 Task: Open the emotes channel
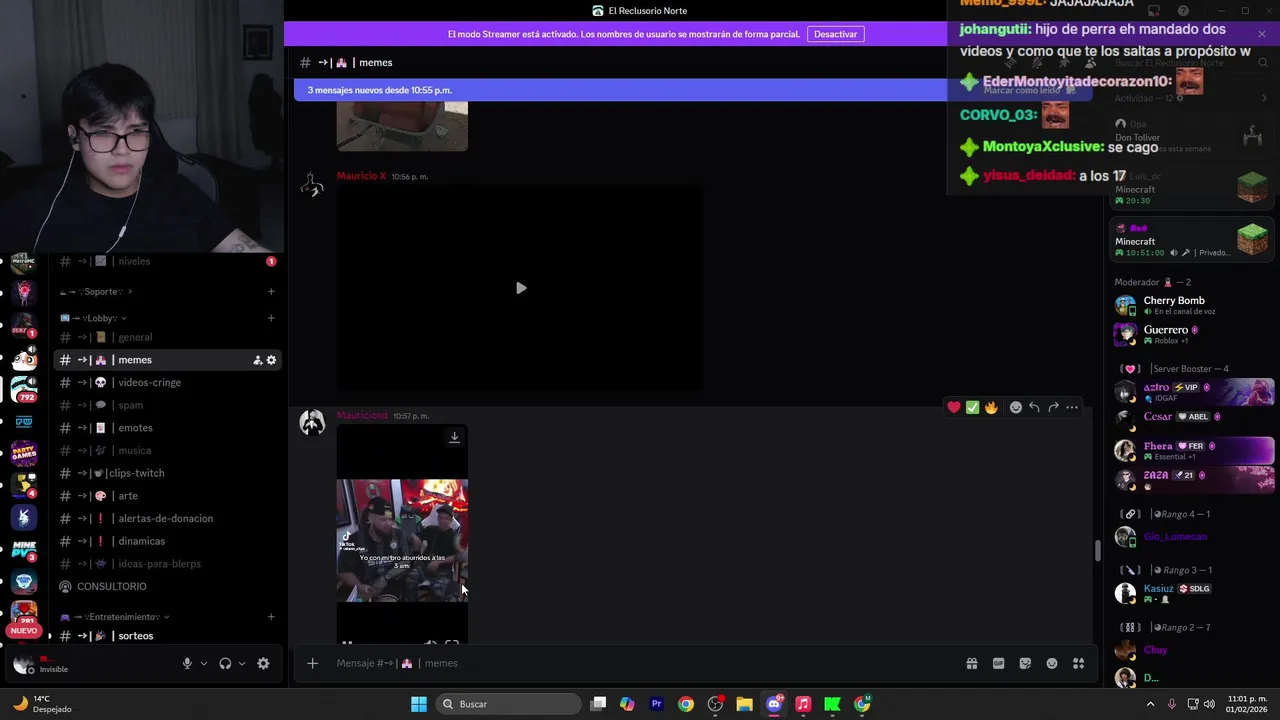(x=167, y=428)
